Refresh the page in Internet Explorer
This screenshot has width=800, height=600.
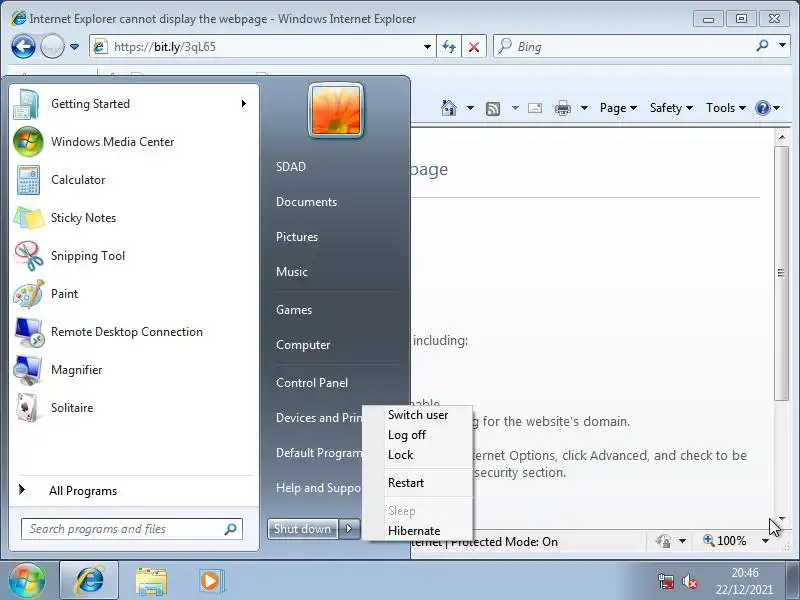pyautogui.click(x=449, y=47)
